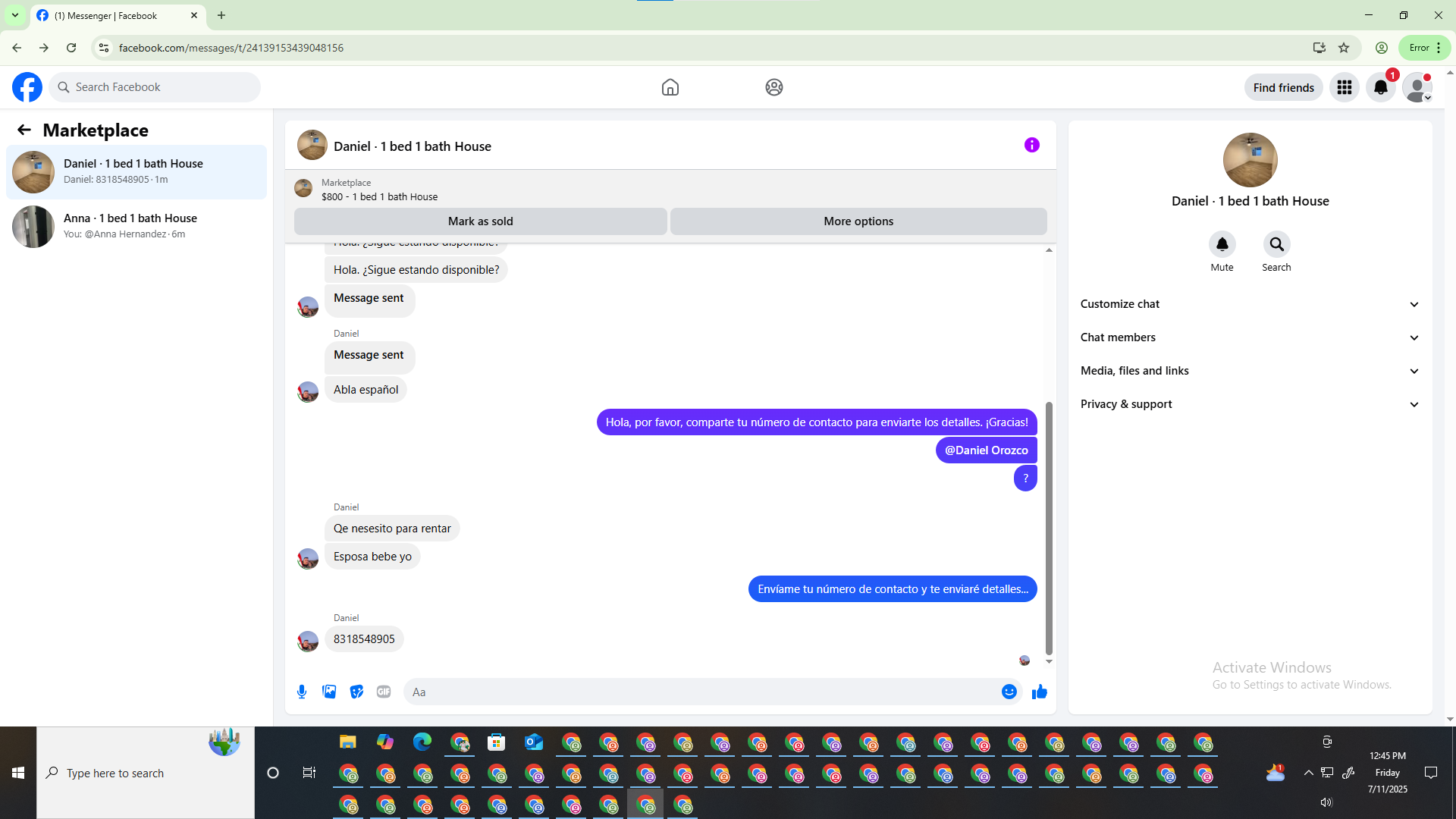Click the chat scrollbar thumb

[x=1049, y=528]
